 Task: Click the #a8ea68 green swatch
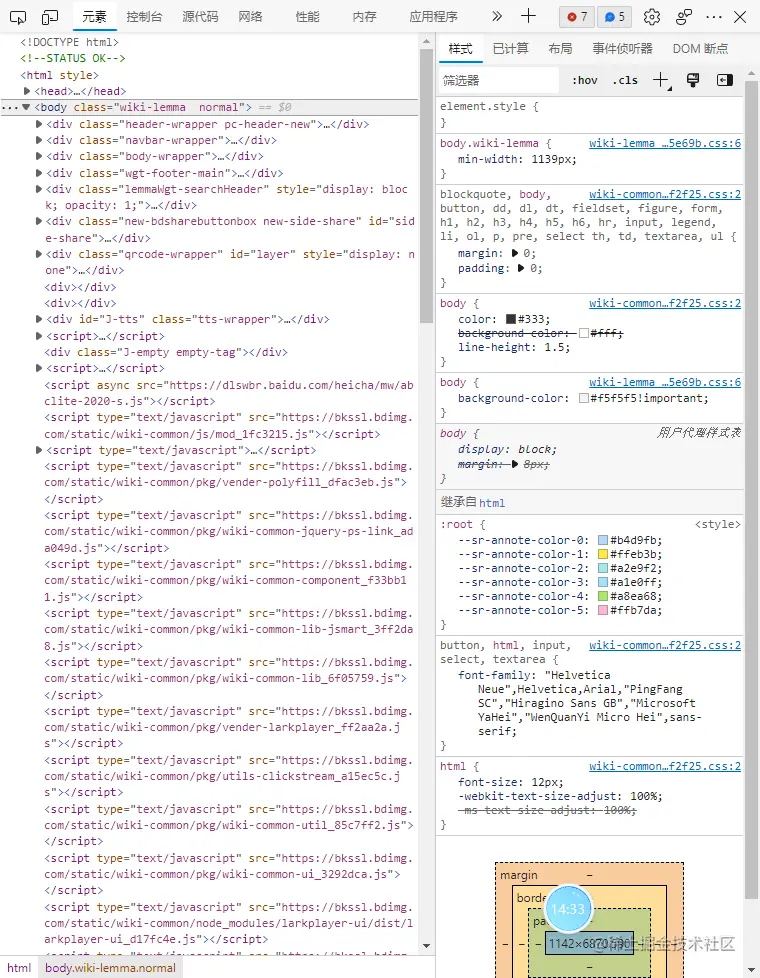(x=603, y=596)
